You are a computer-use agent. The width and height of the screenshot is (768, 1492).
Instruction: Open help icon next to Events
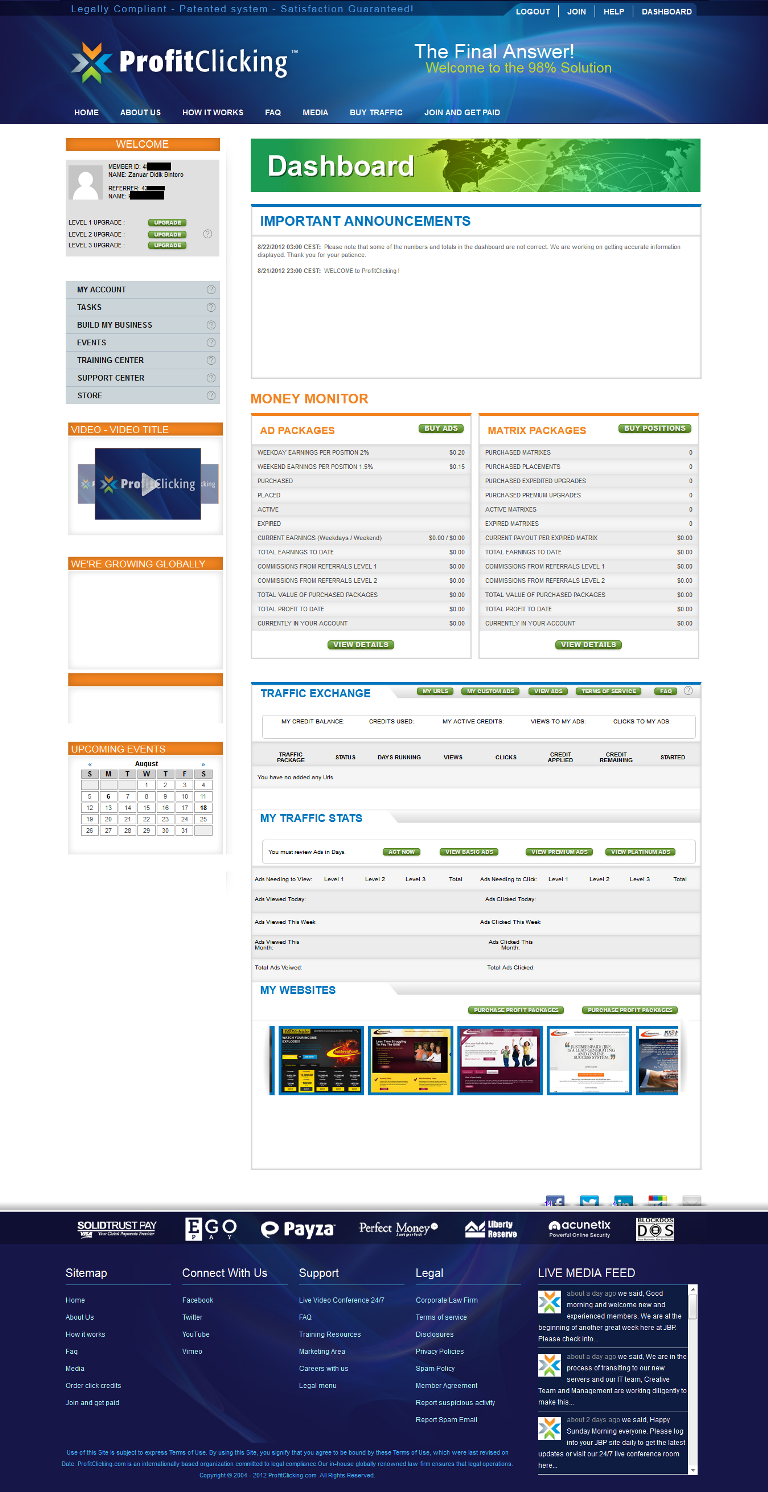[211, 342]
